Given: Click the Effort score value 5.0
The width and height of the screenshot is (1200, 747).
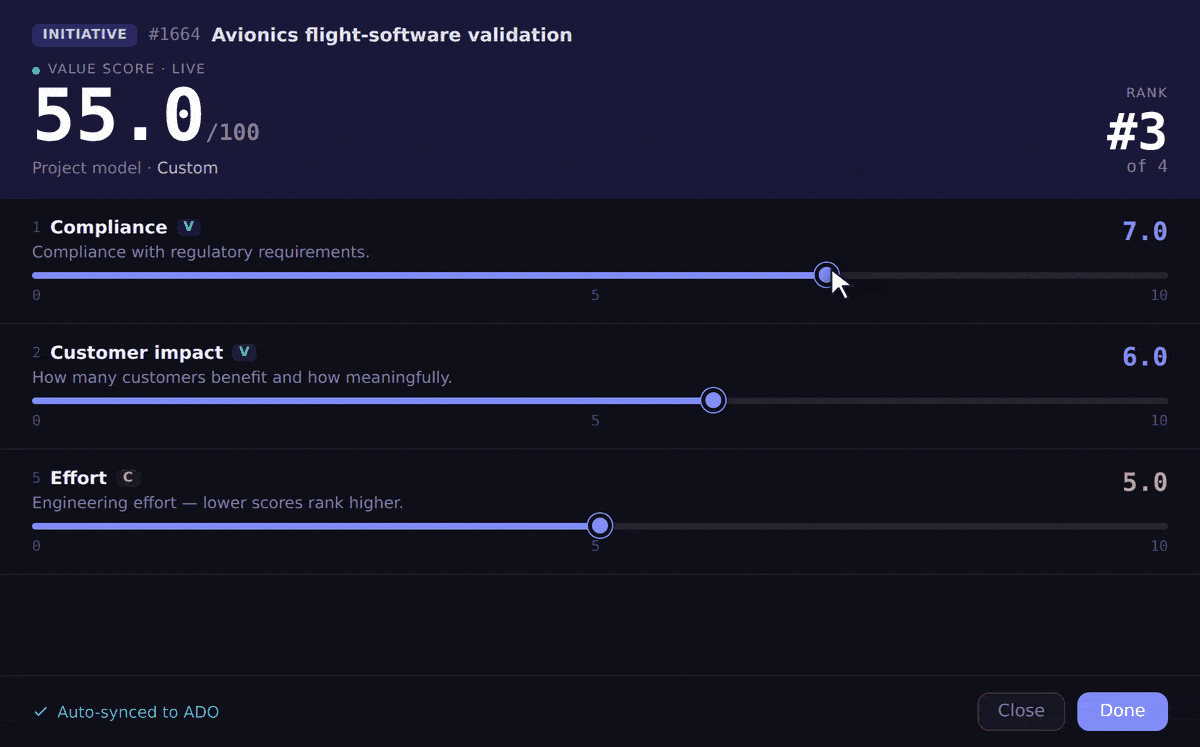Looking at the screenshot, I should click(x=1145, y=483).
